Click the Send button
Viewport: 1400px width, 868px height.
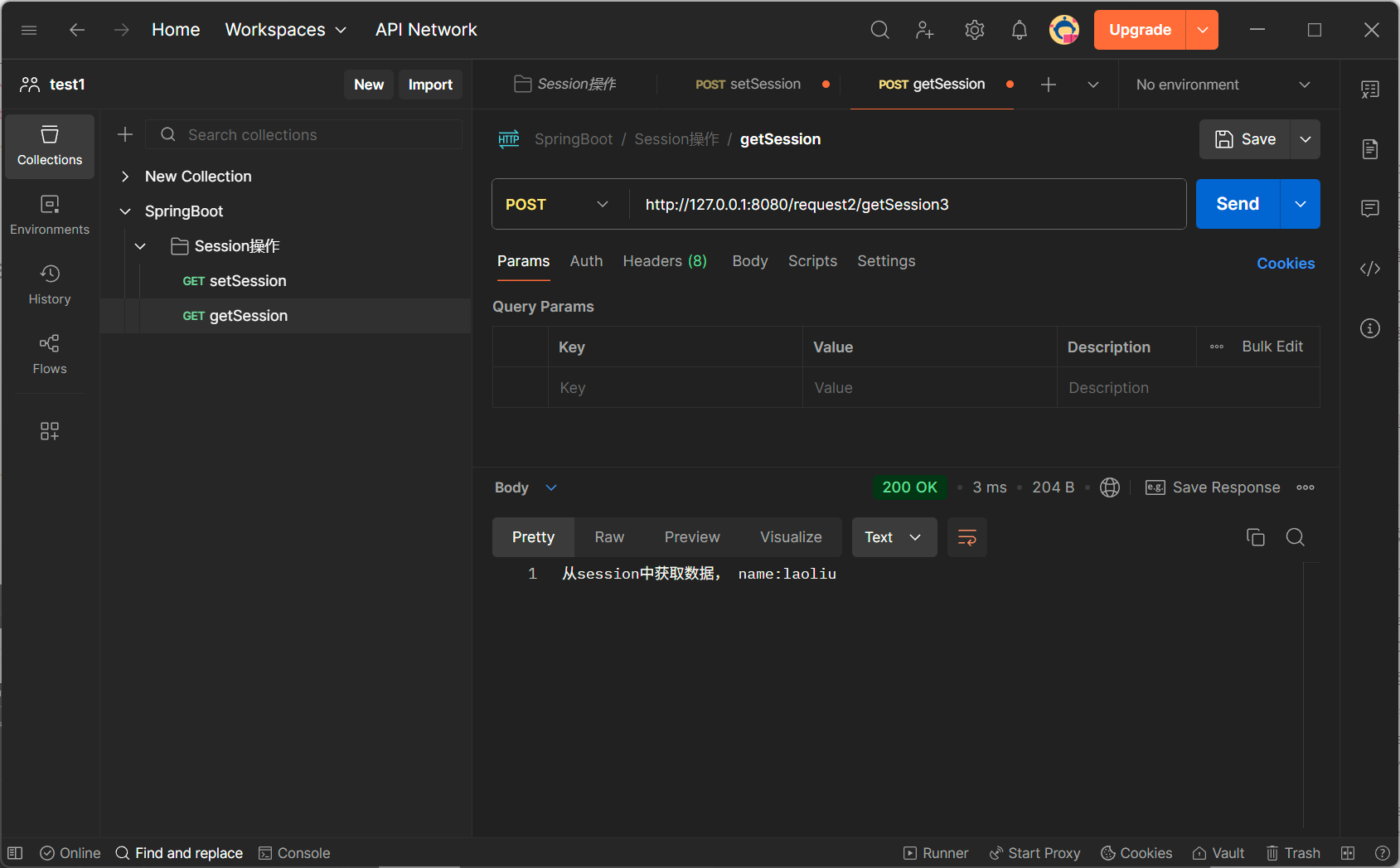click(1238, 204)
